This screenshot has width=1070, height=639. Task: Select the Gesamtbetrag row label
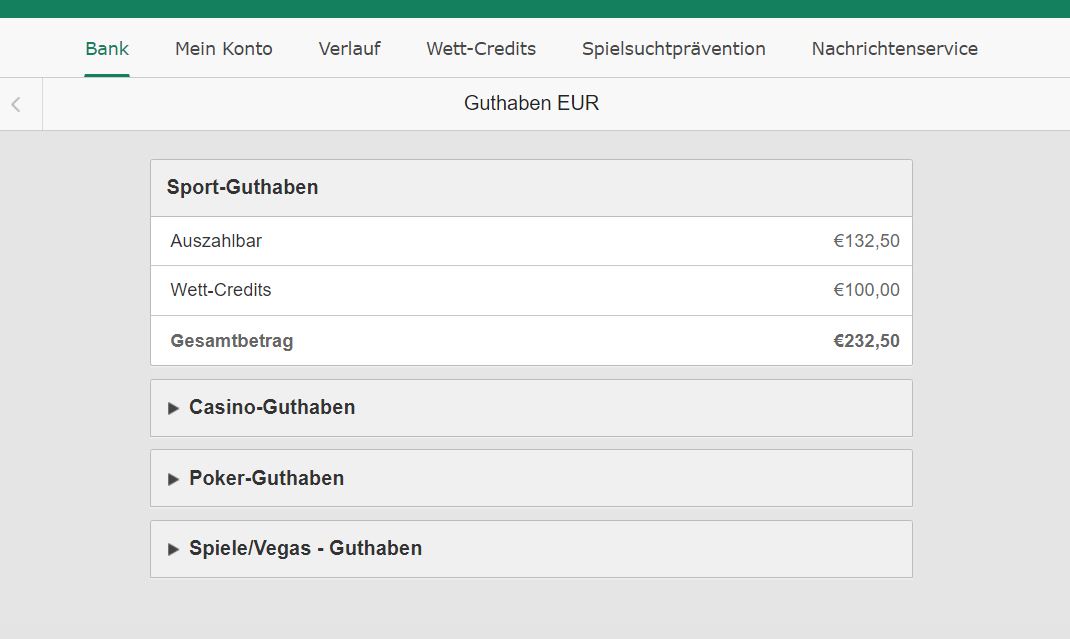pyautogui.click(x=232, y=341)
